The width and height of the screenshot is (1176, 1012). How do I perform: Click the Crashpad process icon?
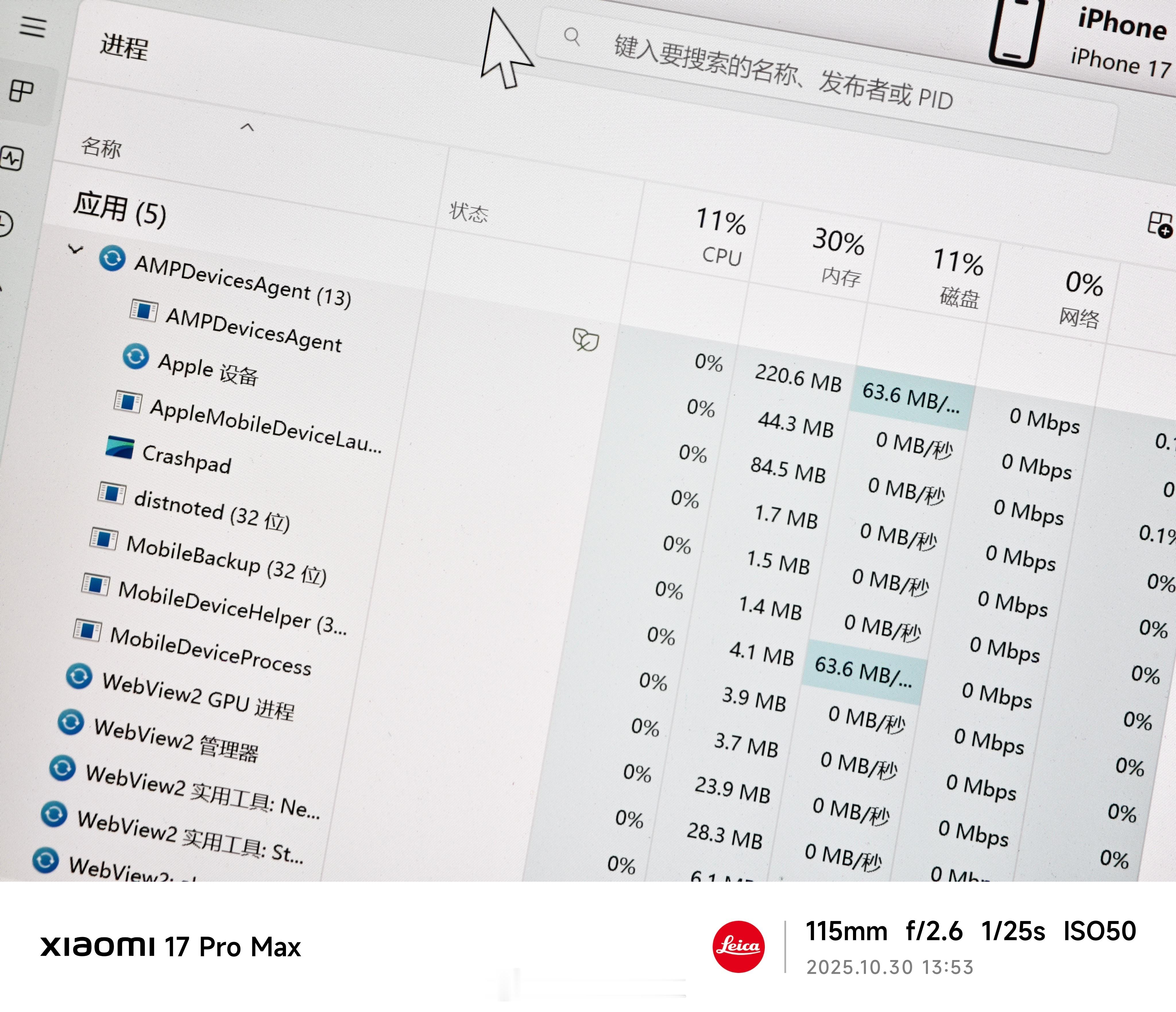coord(120,447)
